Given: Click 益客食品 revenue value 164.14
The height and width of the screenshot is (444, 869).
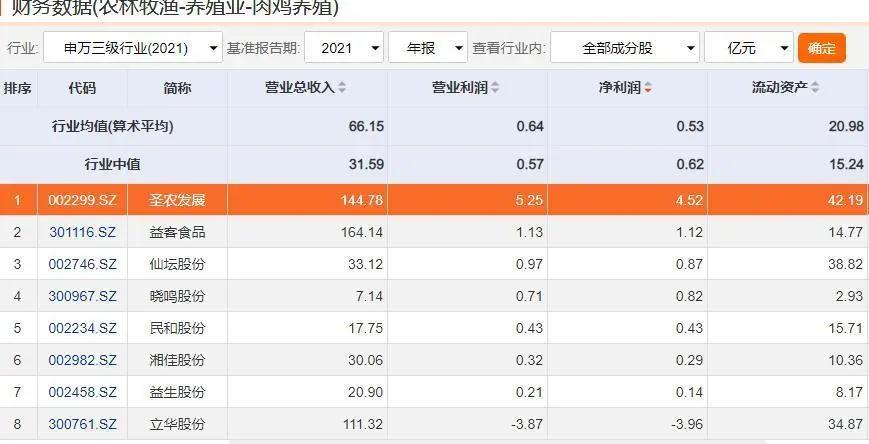Looking at the screenshot, I should pos(362,232).
